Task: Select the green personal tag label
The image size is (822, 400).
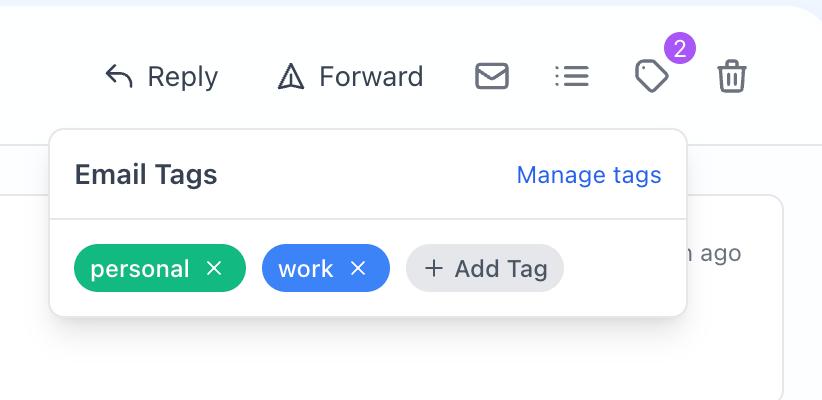Action: pyautogui.click(x=140, y=268)
